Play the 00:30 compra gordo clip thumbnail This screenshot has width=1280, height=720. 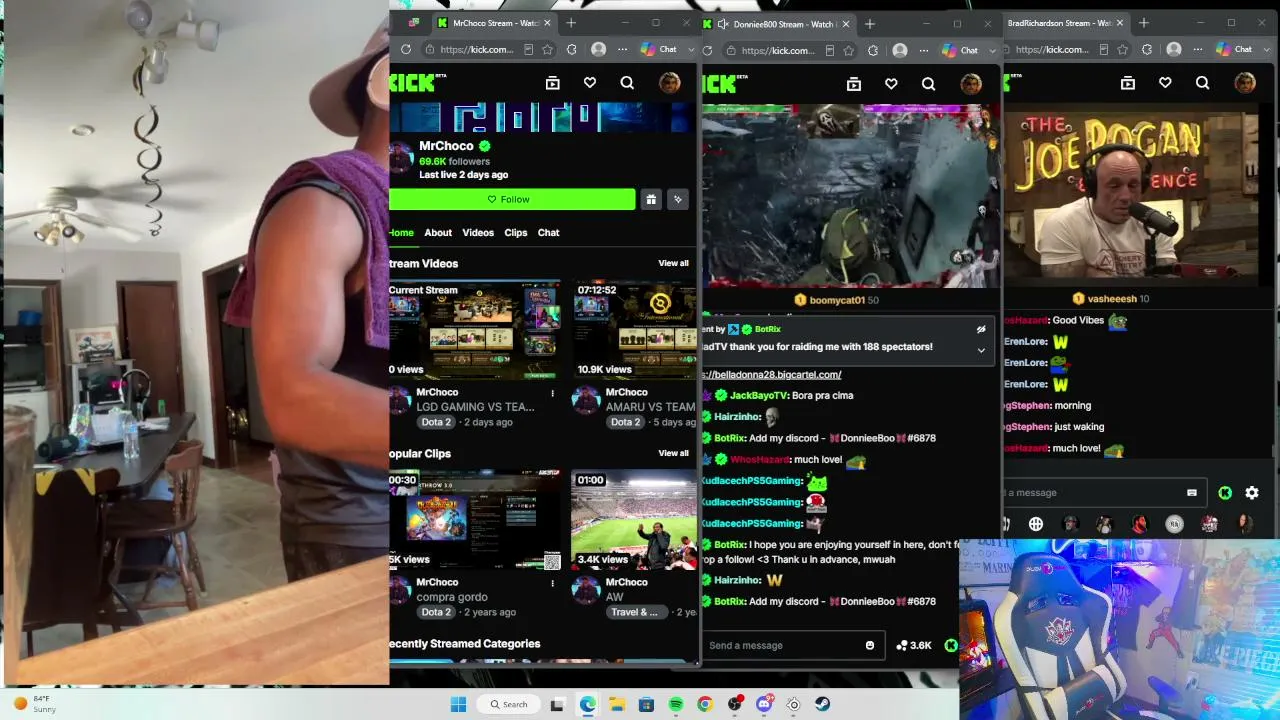[x=475, y=520]
